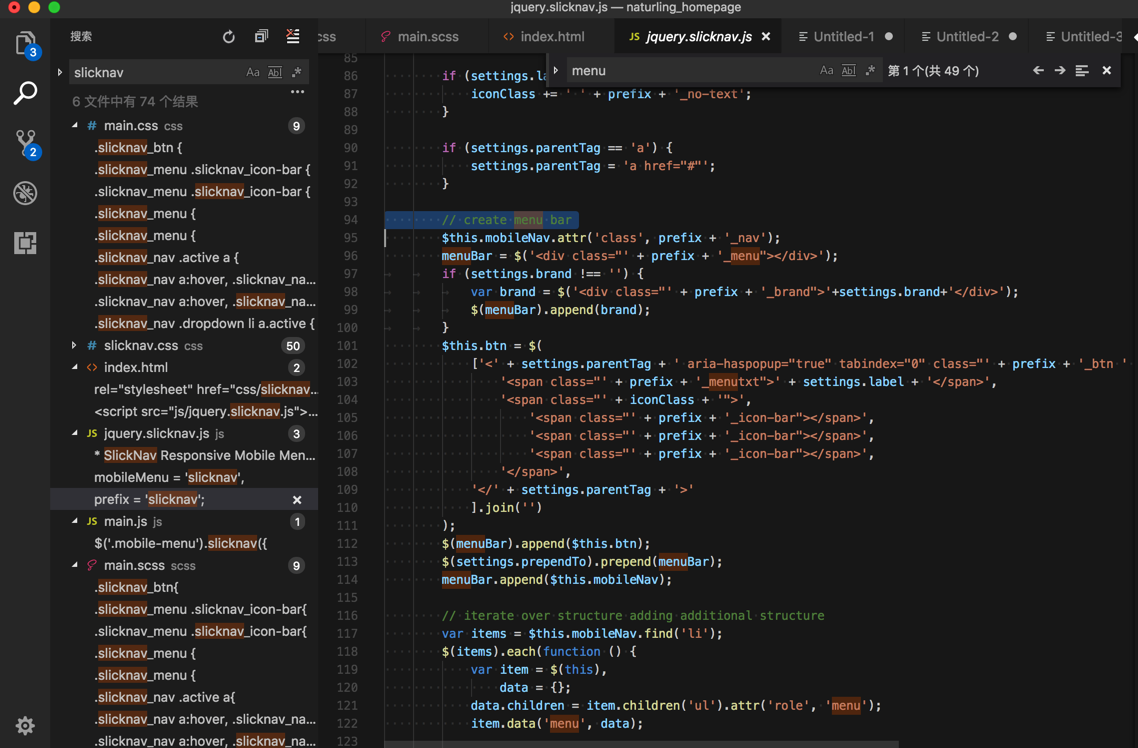Viewport: 1138px width, 748px height.
Task: Open the Source Control view
Action: coord(25,143)
